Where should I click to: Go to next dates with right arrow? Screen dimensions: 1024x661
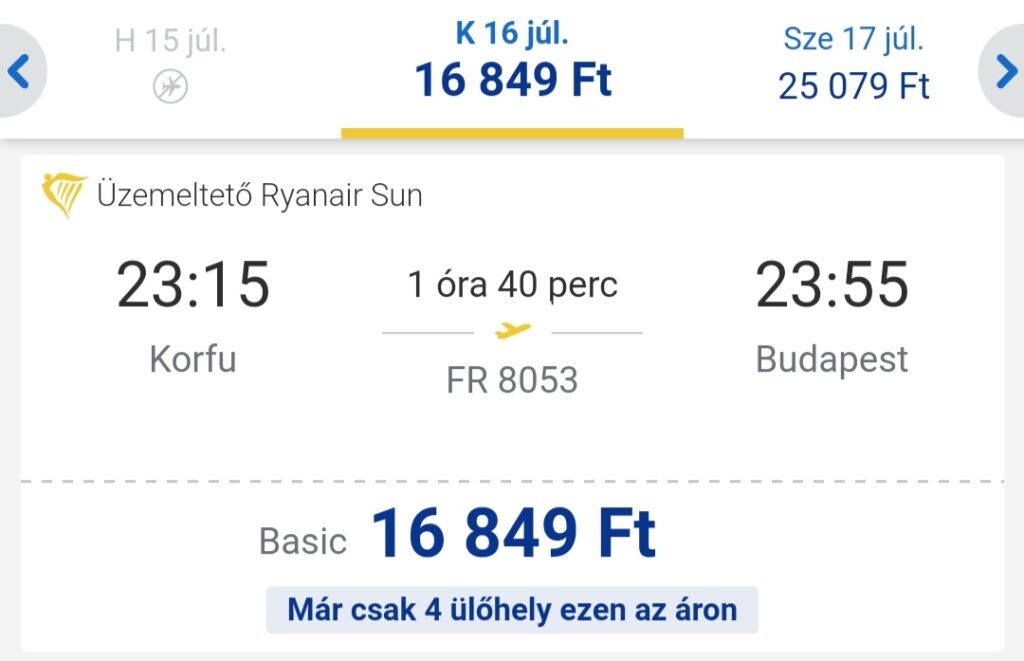pos(1004,71)
